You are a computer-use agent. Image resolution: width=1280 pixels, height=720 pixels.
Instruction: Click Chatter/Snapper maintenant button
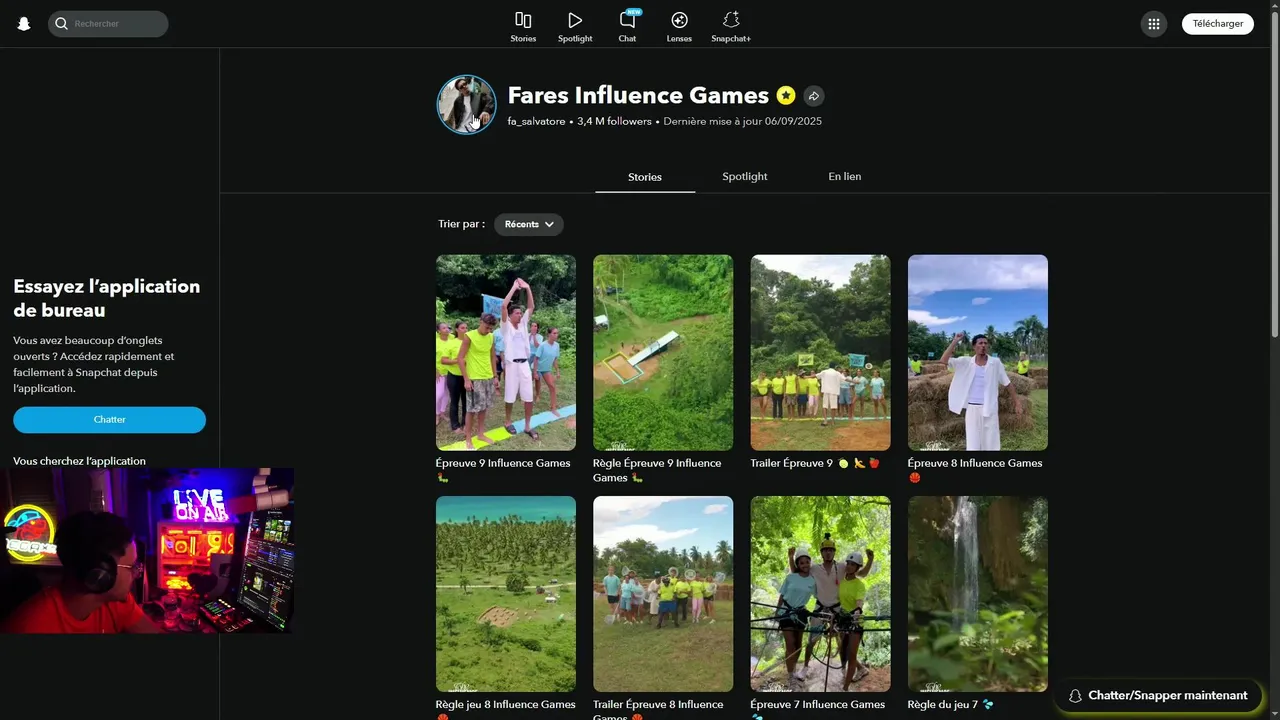coord(1157,695)
